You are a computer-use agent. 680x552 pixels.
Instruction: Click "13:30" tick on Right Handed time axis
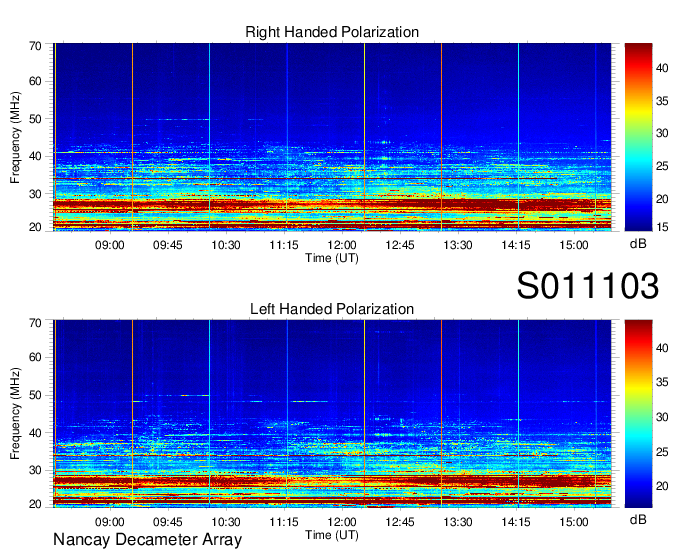pos(458,245)
